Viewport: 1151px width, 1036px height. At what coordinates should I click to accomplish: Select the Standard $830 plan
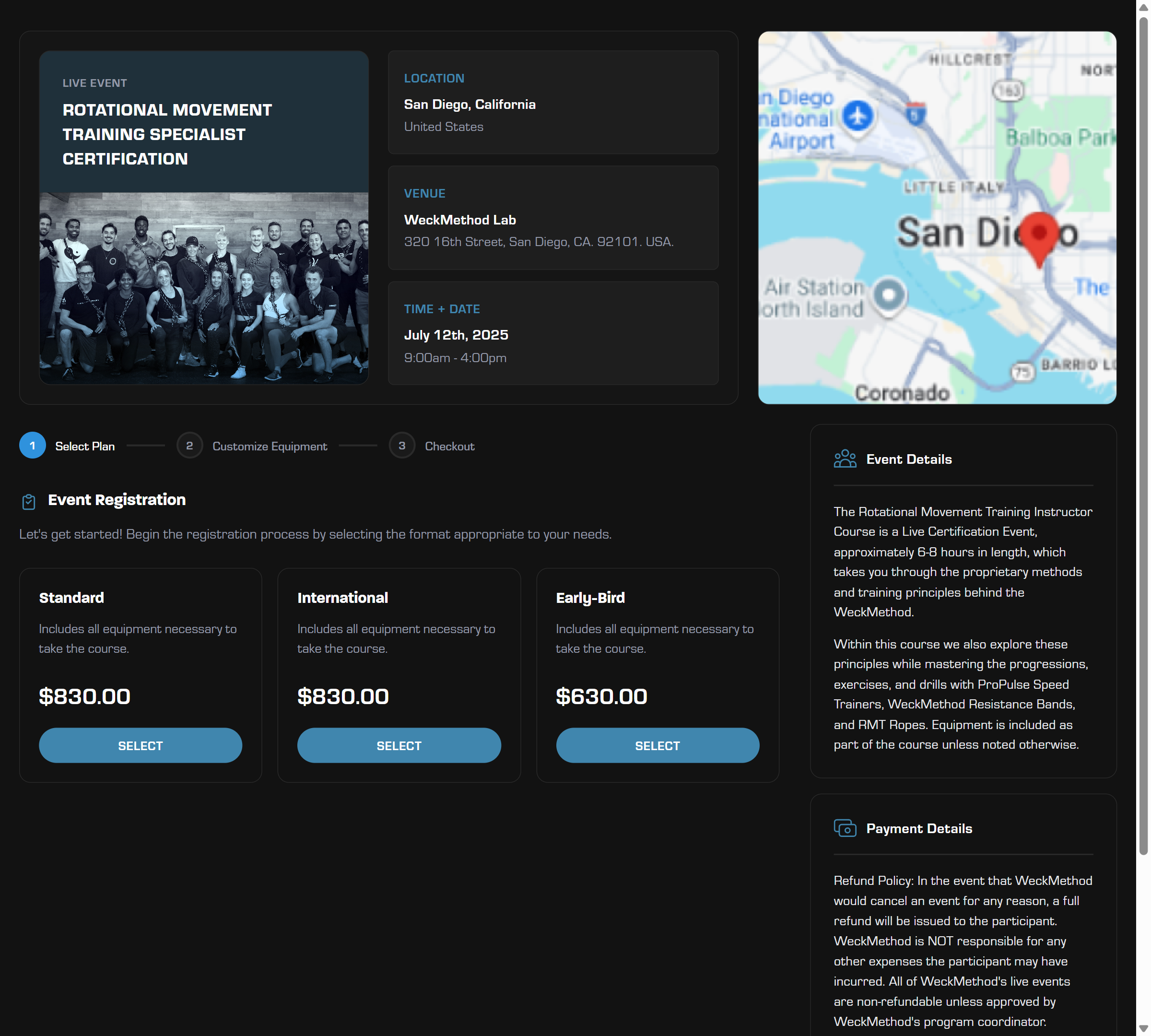140,745
